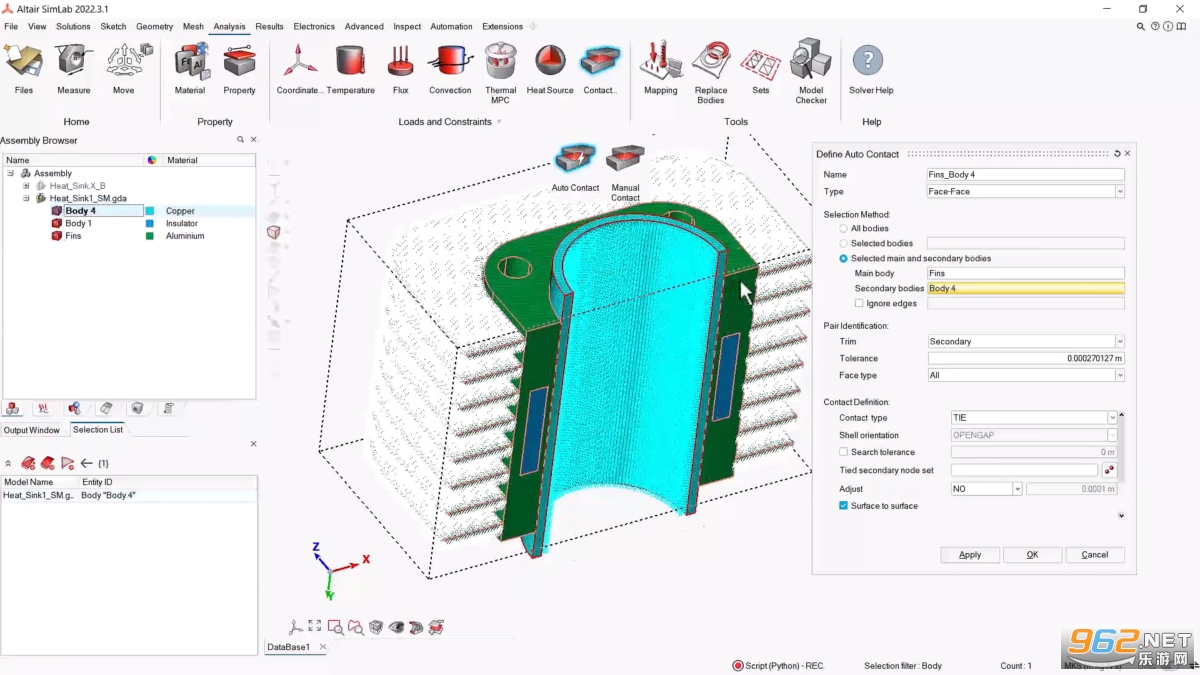Enable the Ignore edges checkbox
The width and height of the screenshot is (1200, 675).
coord(859,303)
